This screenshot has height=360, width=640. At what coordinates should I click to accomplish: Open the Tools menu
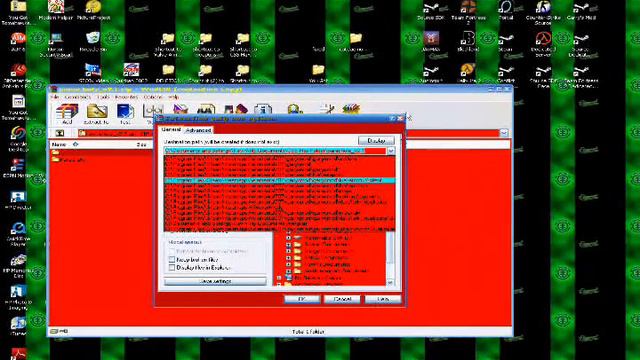(103, 97)
